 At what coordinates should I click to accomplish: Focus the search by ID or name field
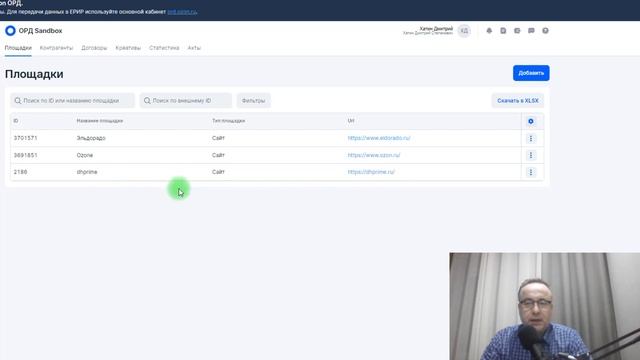72,100
